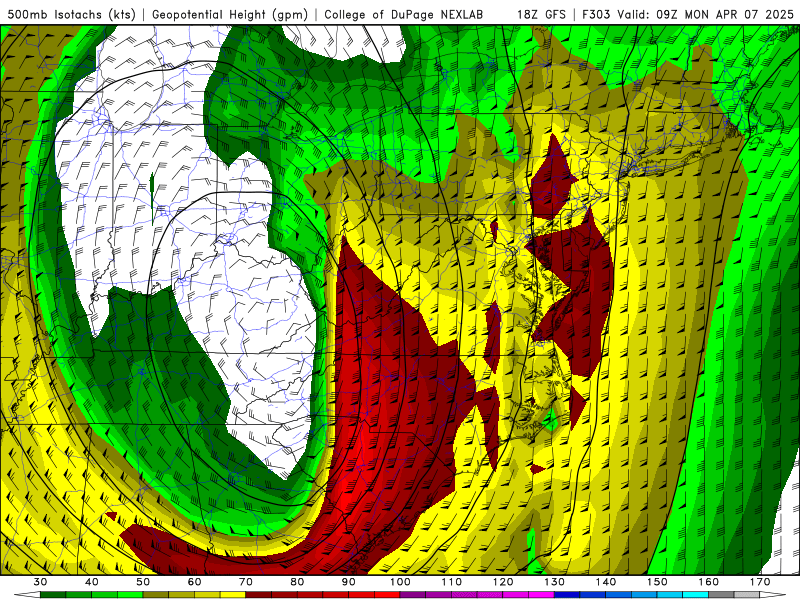The height and width of the screenshot is (600, 800).
Task: Click the 'College of DuPage NEXLAB' label
Action: (404, 14)
